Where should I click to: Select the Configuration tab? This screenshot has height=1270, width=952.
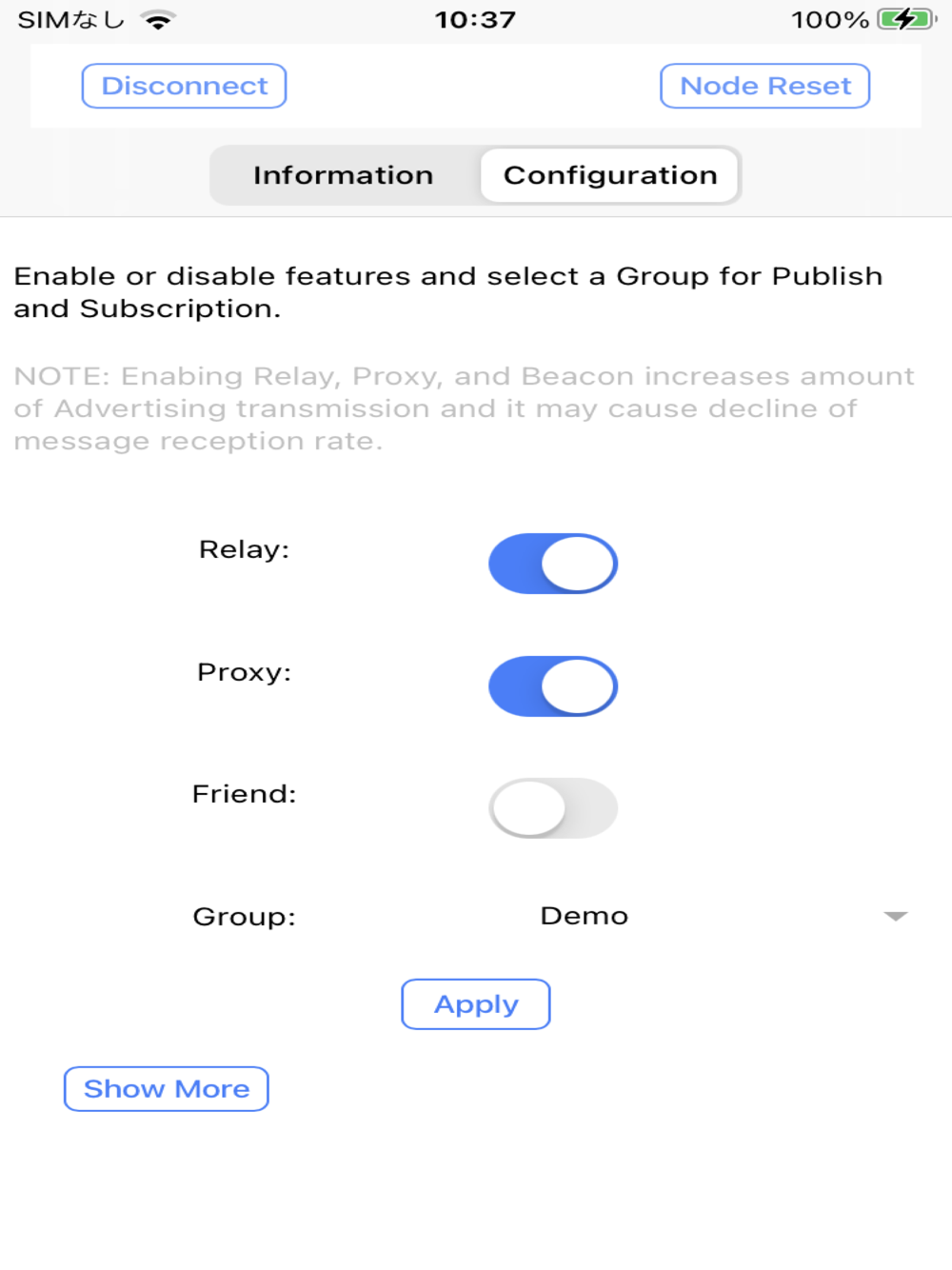click(610, 175)
